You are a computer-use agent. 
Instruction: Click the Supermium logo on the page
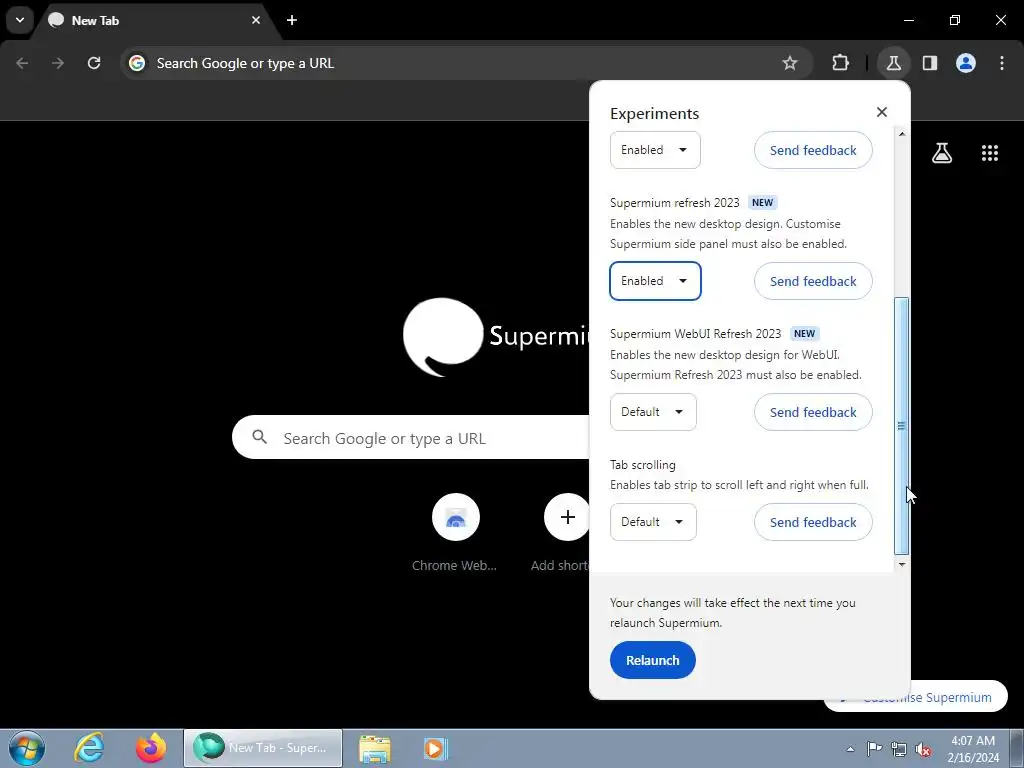[x=496, y=336]
